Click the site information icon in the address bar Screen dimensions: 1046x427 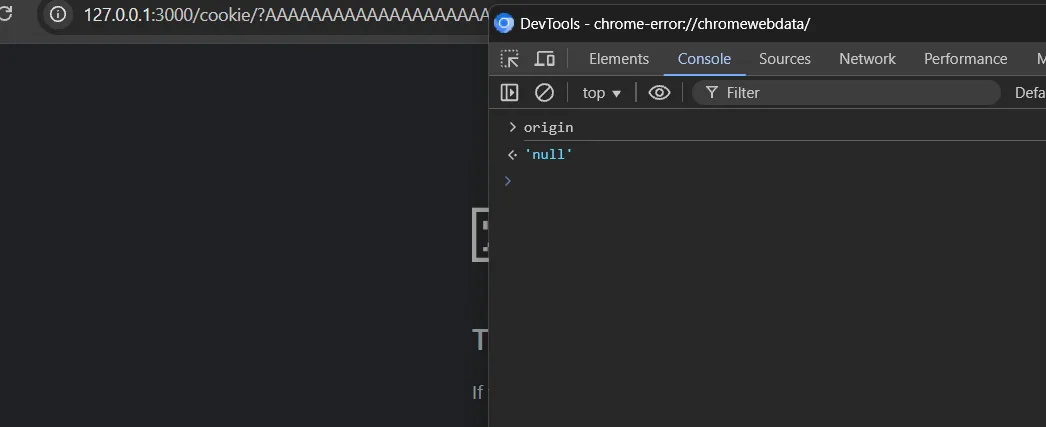58,14
